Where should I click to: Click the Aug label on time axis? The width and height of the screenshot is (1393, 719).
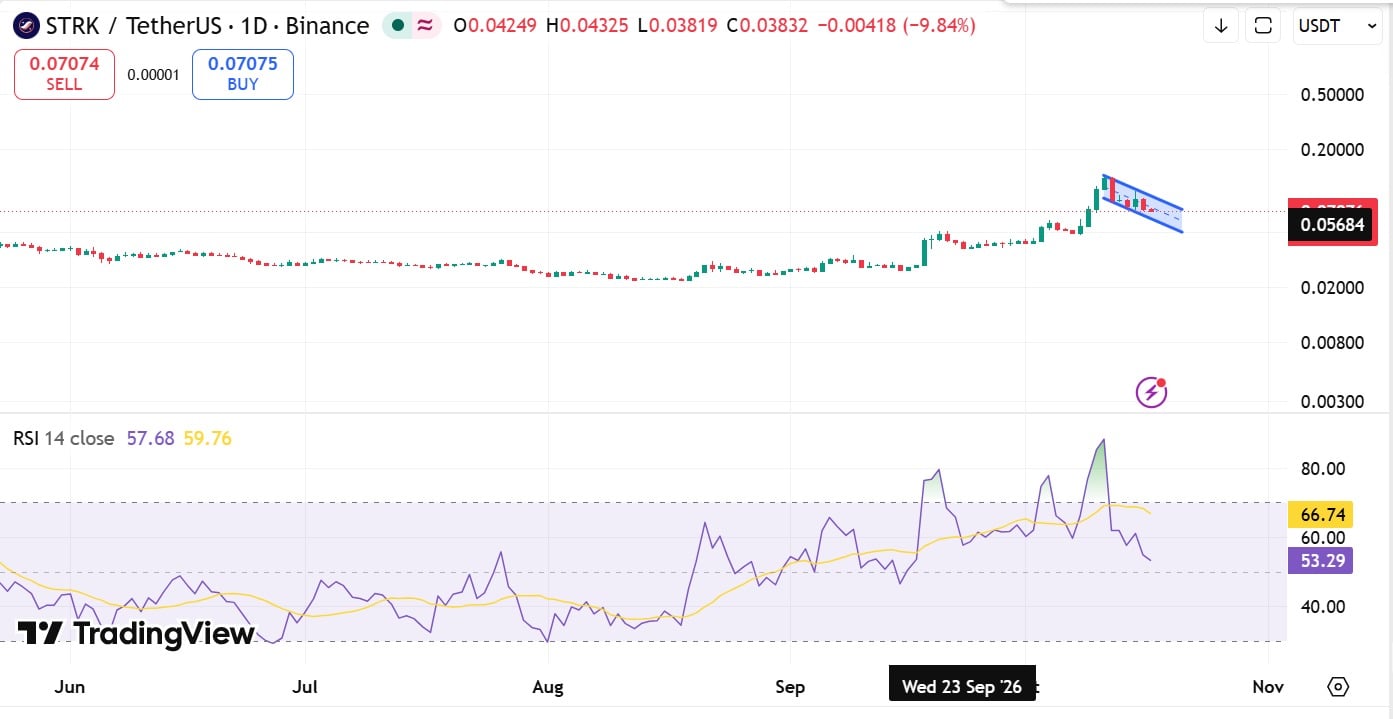548,687
